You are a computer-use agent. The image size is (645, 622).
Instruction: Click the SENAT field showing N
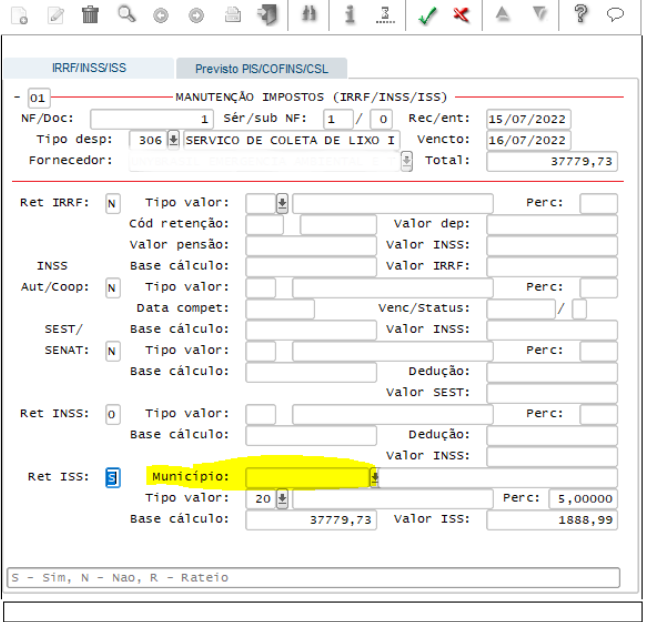point(113,351)
